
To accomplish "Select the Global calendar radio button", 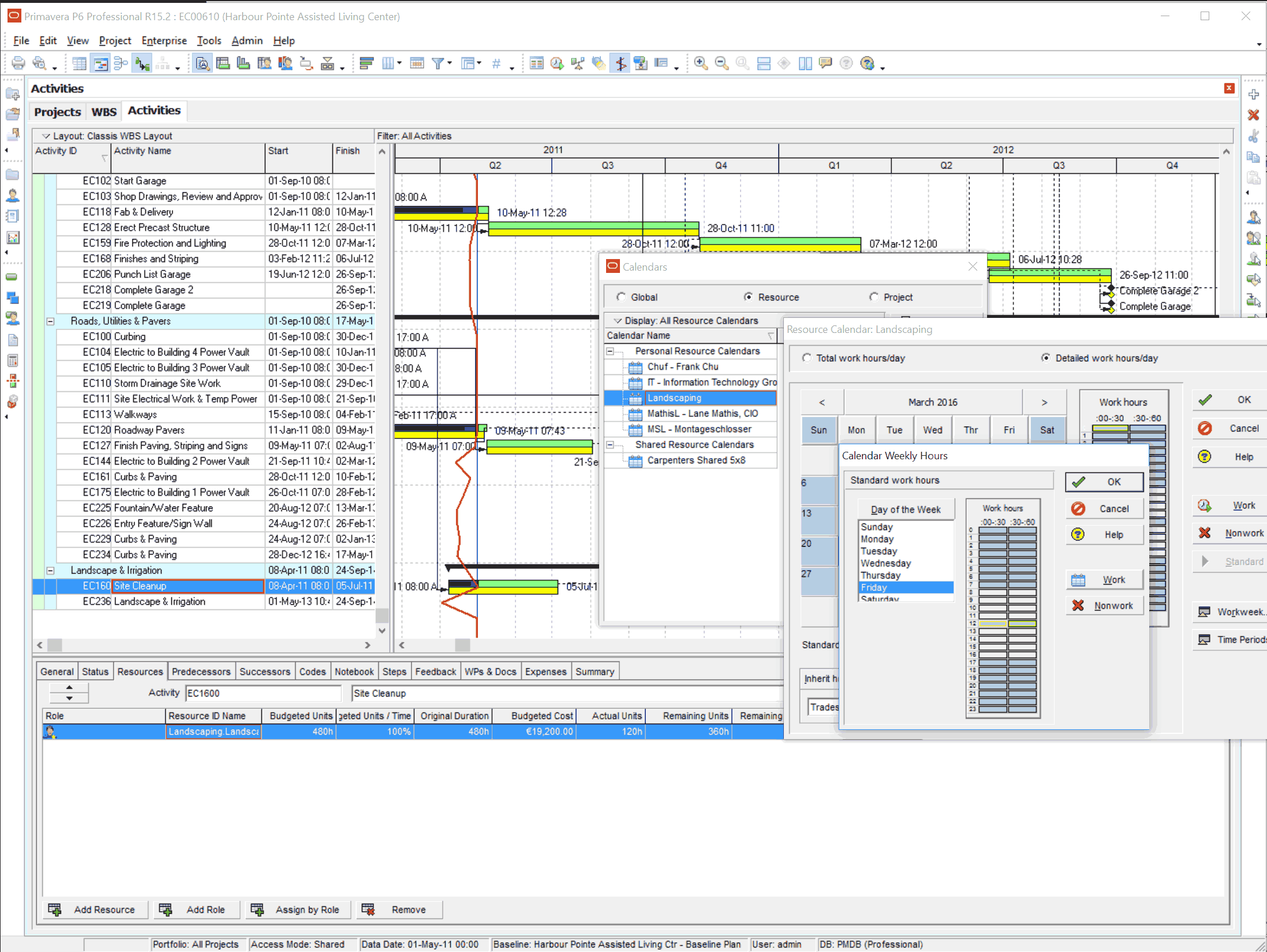I will click(621, 297).
